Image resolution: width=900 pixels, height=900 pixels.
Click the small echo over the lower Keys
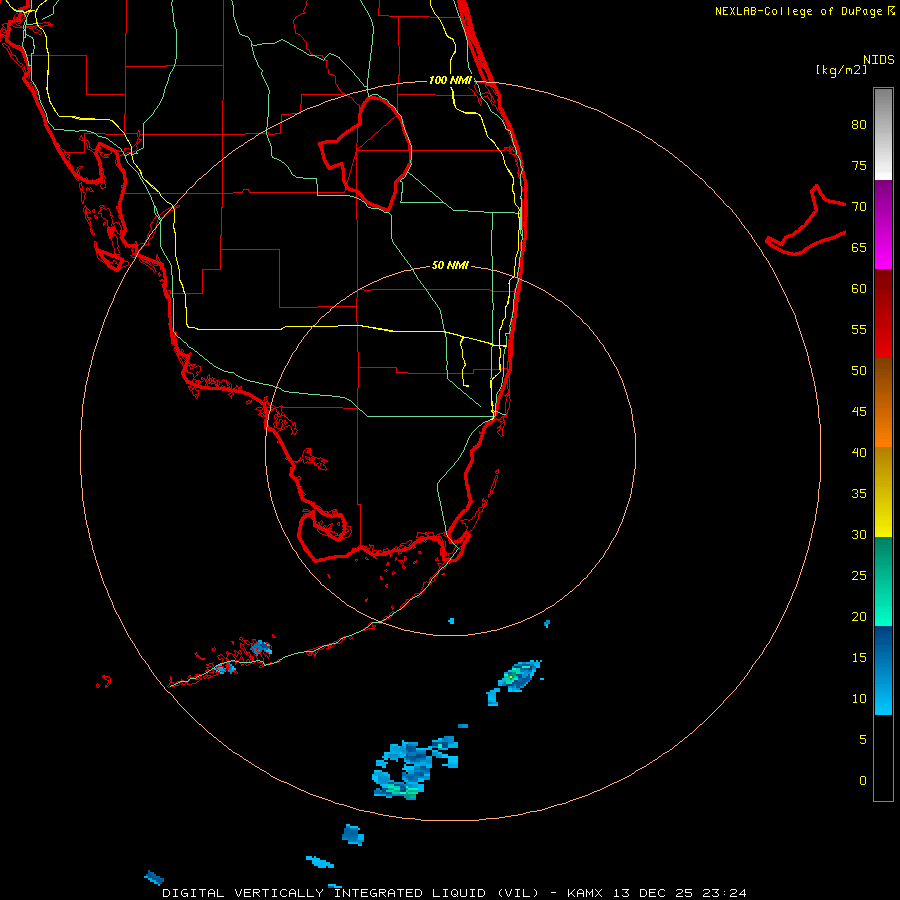(x=261, y=648)
